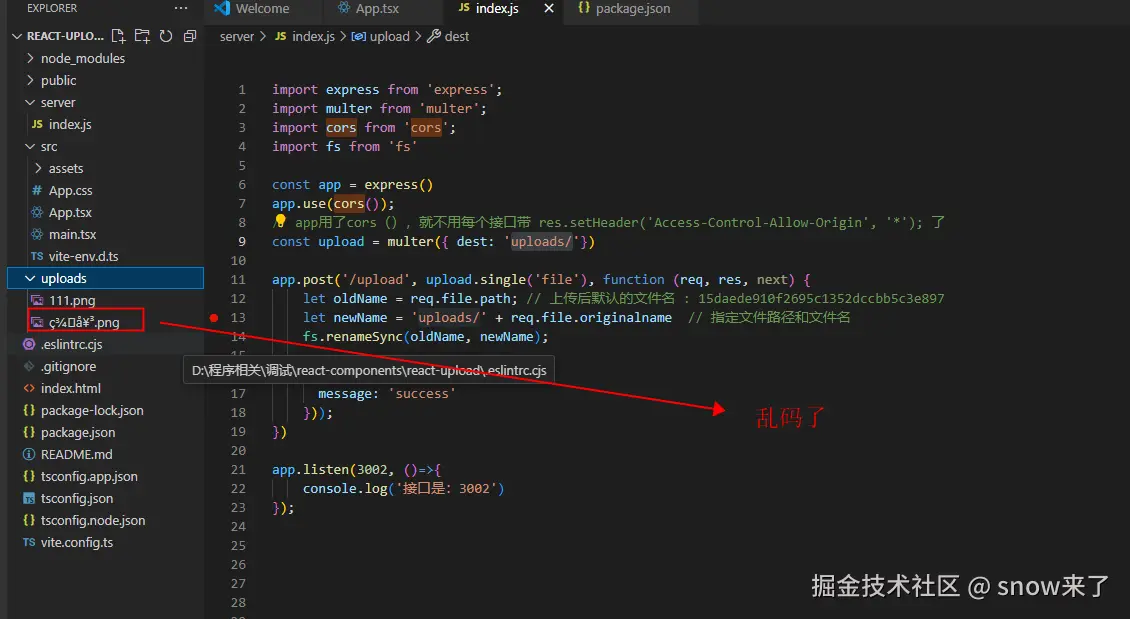Click the image icon beside 111.png
Screen dimensions: 1130x619
pyautogui.click(x=37, y=300)
